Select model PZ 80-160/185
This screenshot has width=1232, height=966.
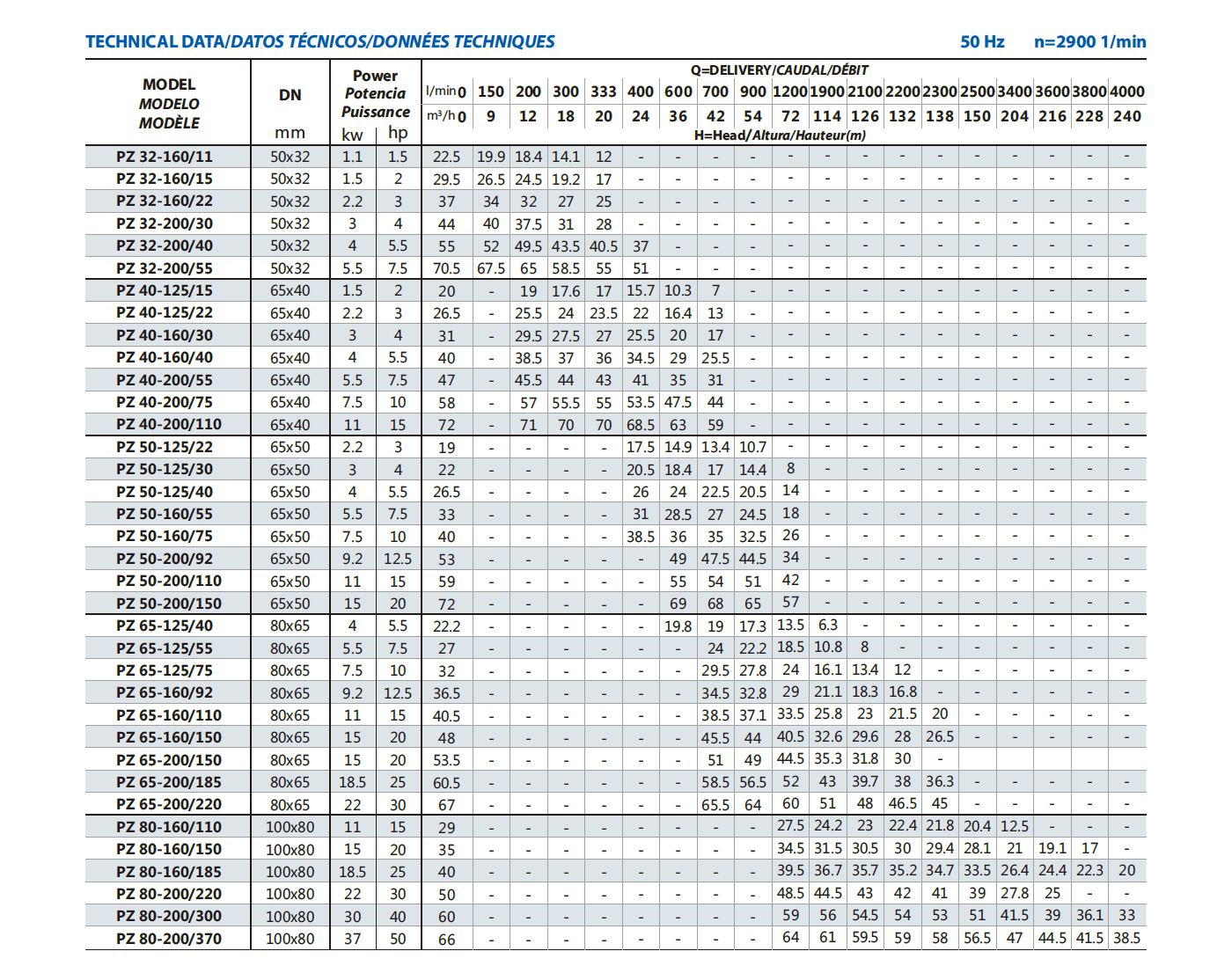pyautogui.click(x=169, y=872)
